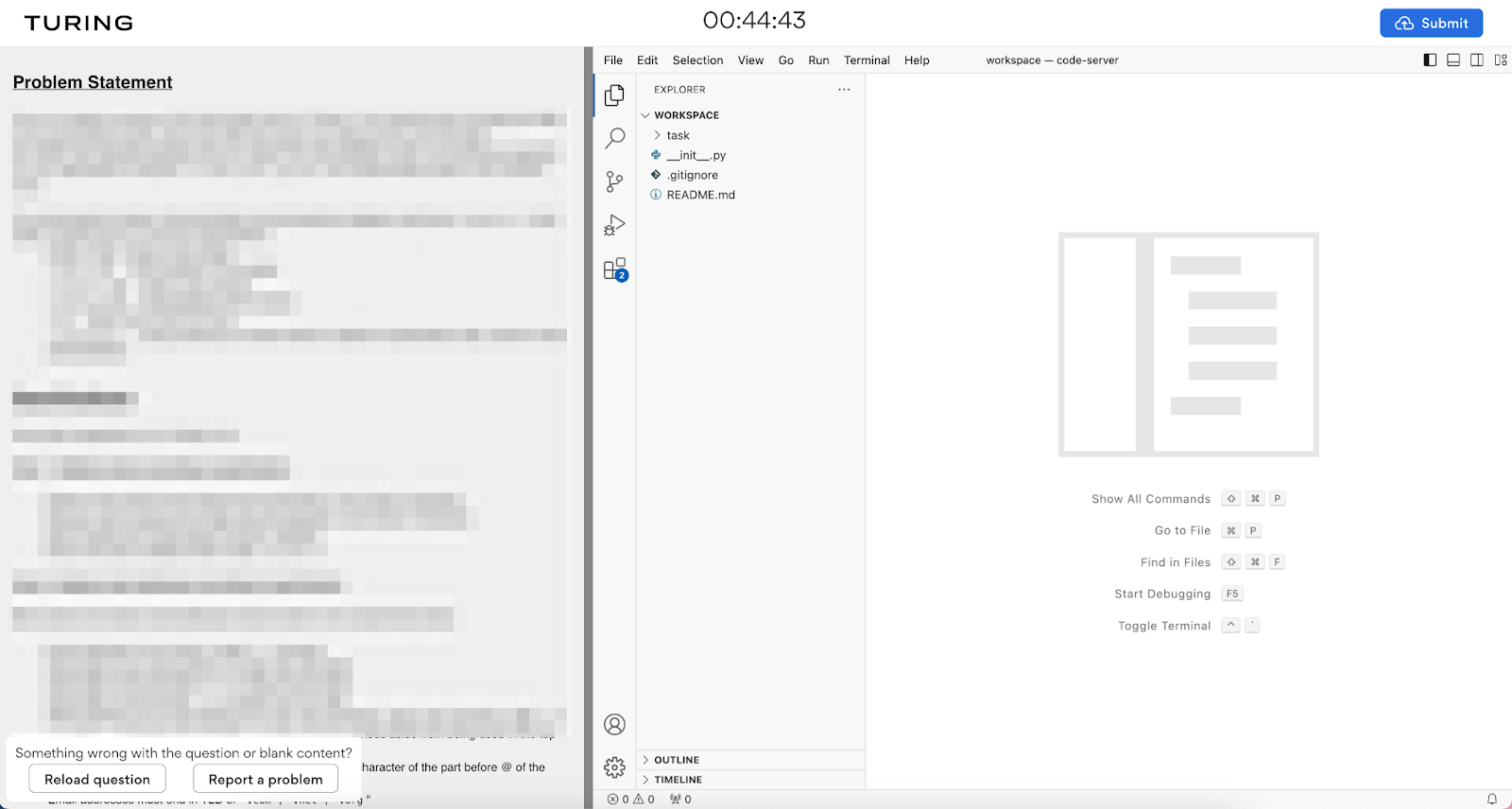Expand the OUTLINE section
The width and height of the screenshot is (1512, 809).
[645, 760]
